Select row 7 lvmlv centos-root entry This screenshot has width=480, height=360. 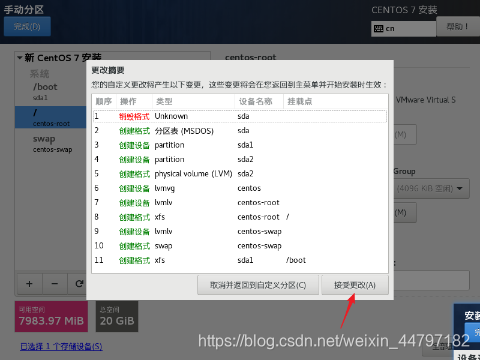[240, 203]
